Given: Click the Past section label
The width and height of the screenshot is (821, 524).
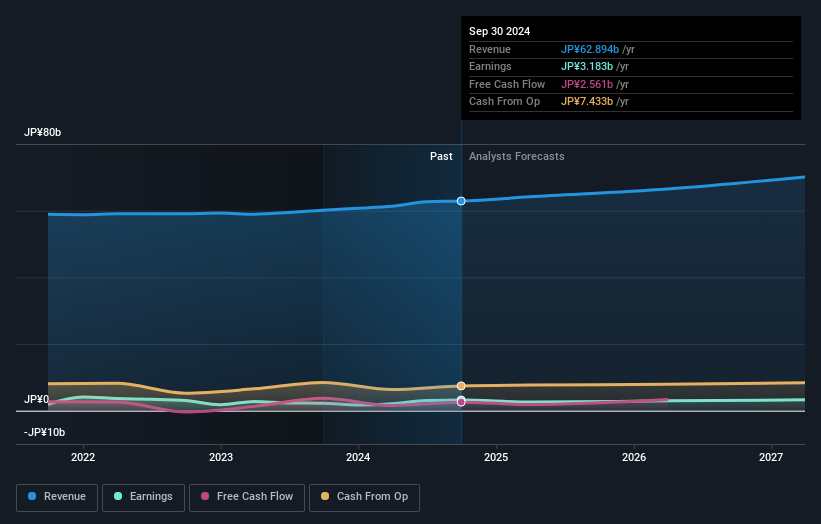Looking at the screenshot, I should [x=441, y=156].
